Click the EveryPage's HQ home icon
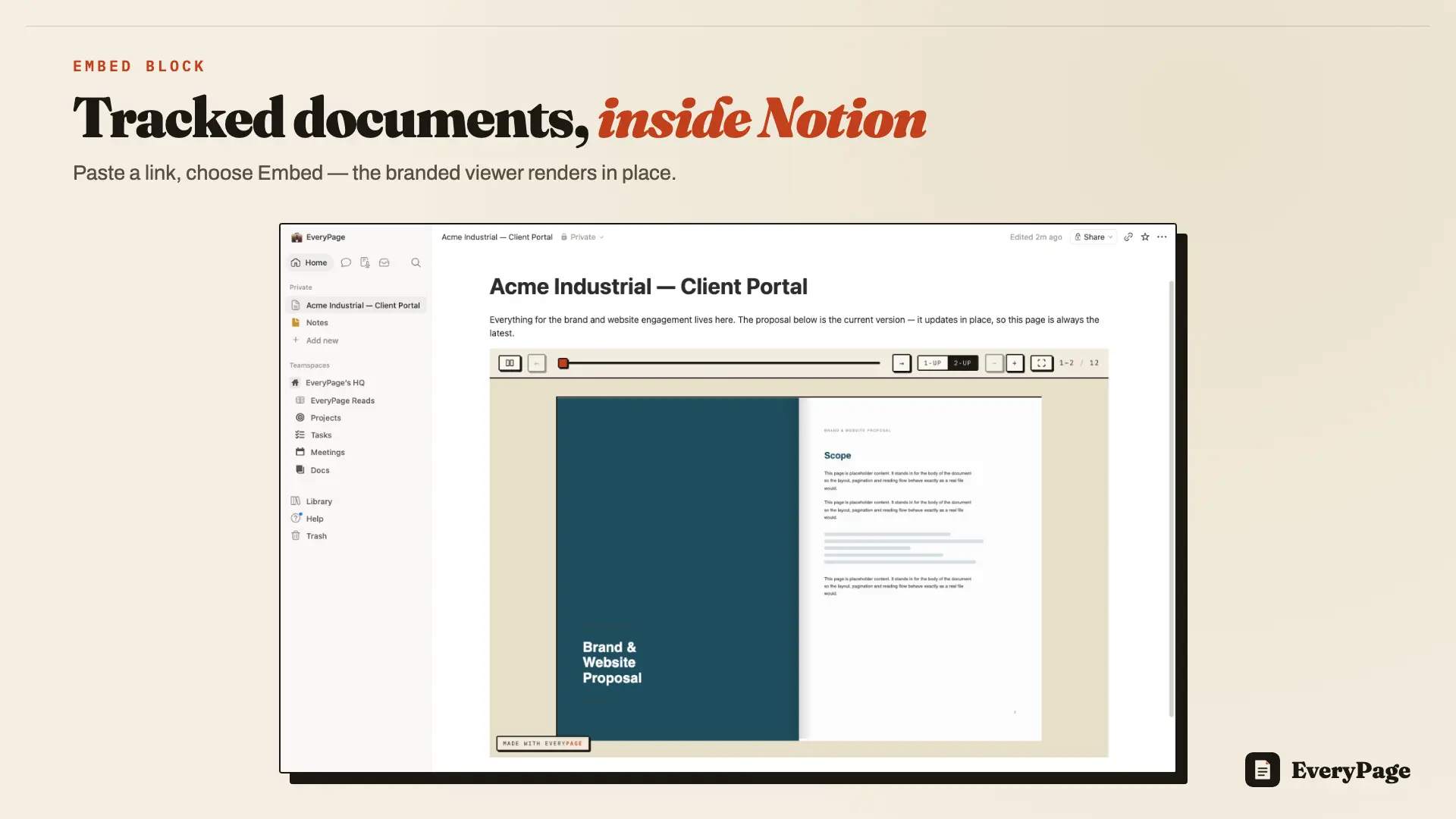Image resolution: width=1456 pixels, height=819 pixels. [x=296, y=383]
